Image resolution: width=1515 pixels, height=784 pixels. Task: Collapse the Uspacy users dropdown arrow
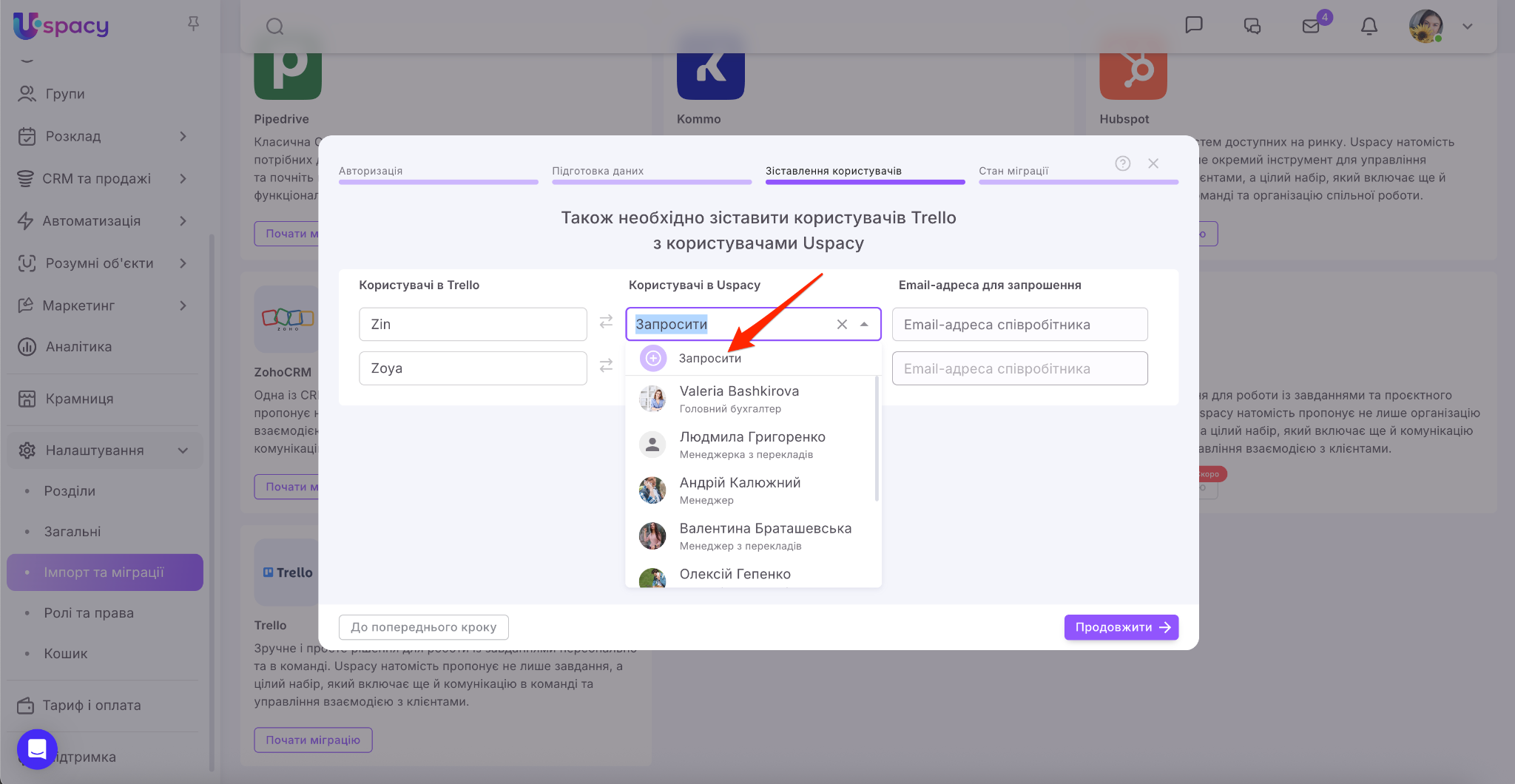click(x=864, y=324)
